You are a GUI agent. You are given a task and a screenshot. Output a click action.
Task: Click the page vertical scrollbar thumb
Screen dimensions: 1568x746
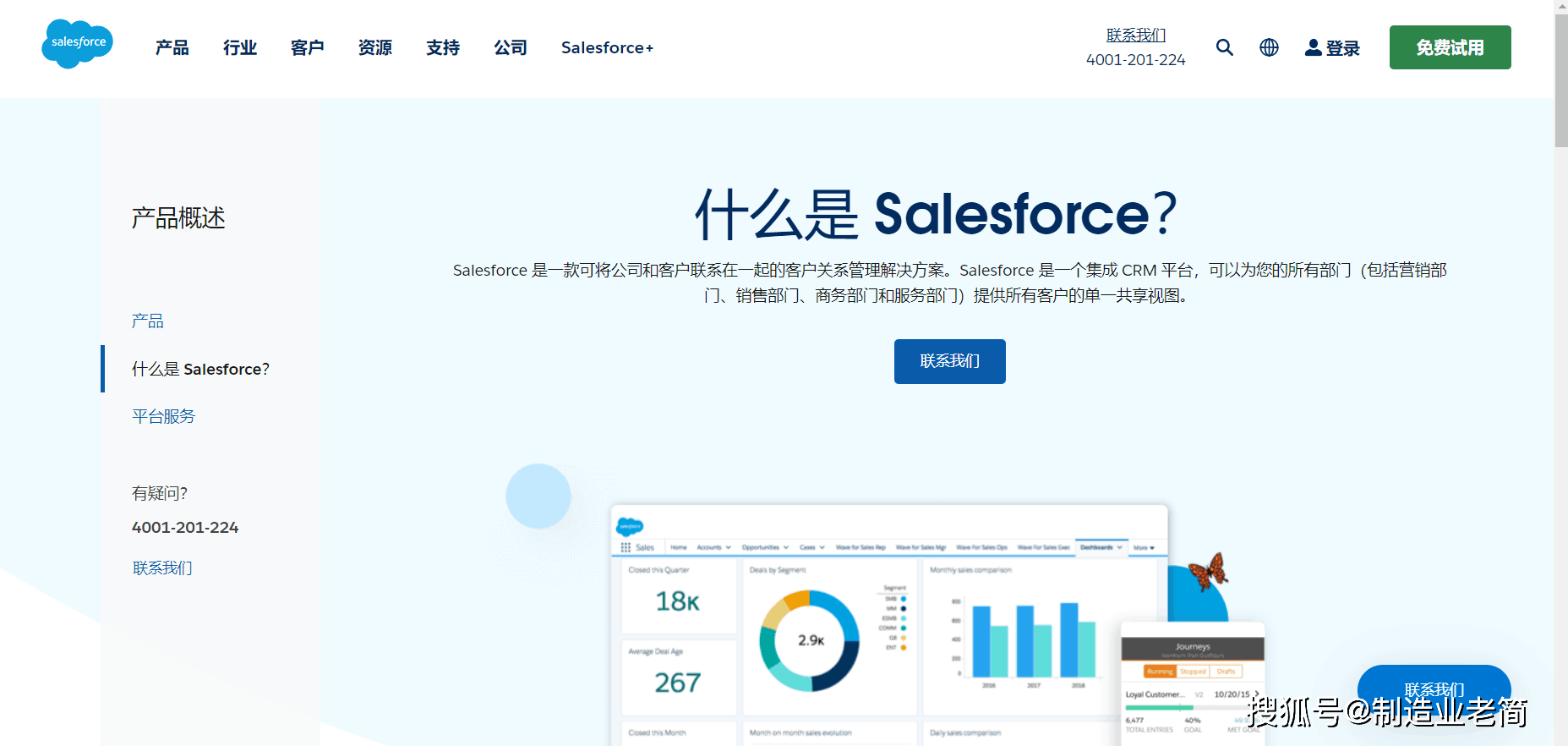pyautogui.click(x=1561, y=80)
